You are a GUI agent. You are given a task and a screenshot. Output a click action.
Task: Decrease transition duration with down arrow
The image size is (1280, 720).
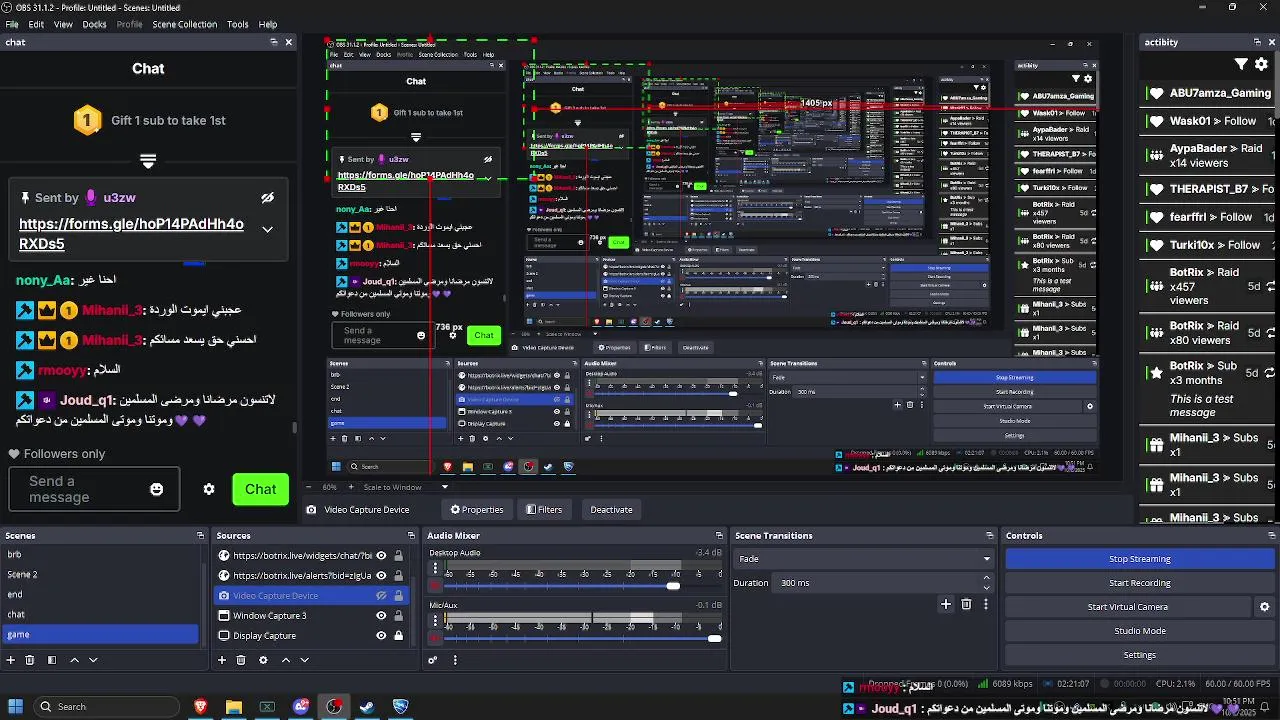coord(986,588)
